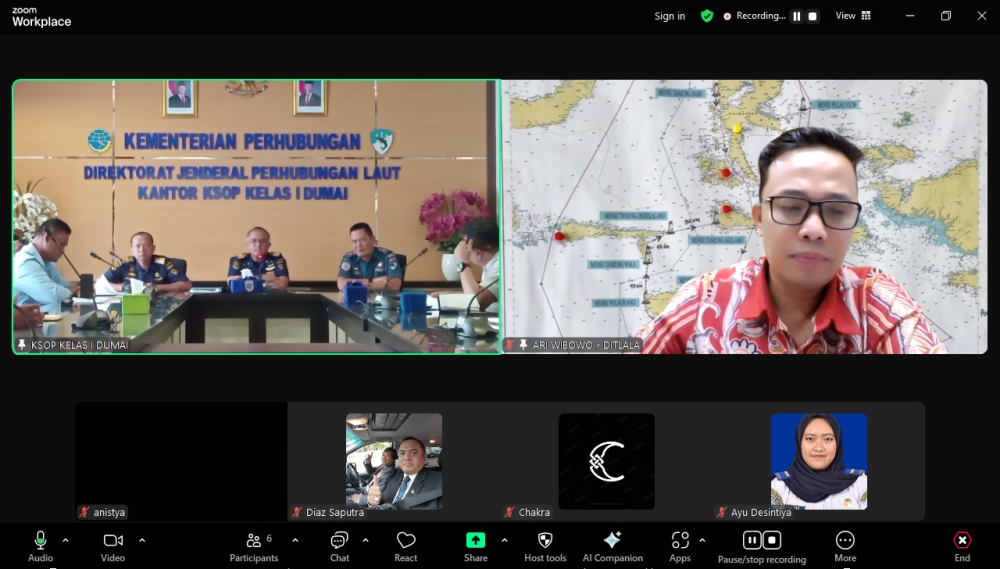
Task: Stop recording from bottom toolbar
Action: click(x=772, y=541)
